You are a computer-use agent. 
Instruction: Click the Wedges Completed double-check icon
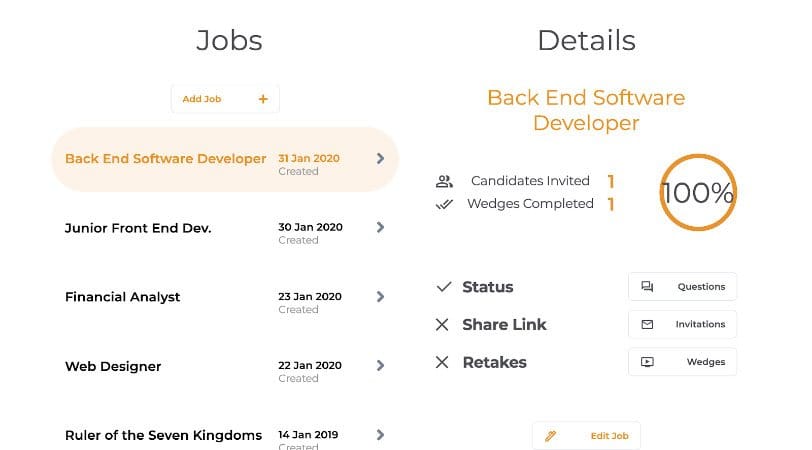click(x=445, y=204)
